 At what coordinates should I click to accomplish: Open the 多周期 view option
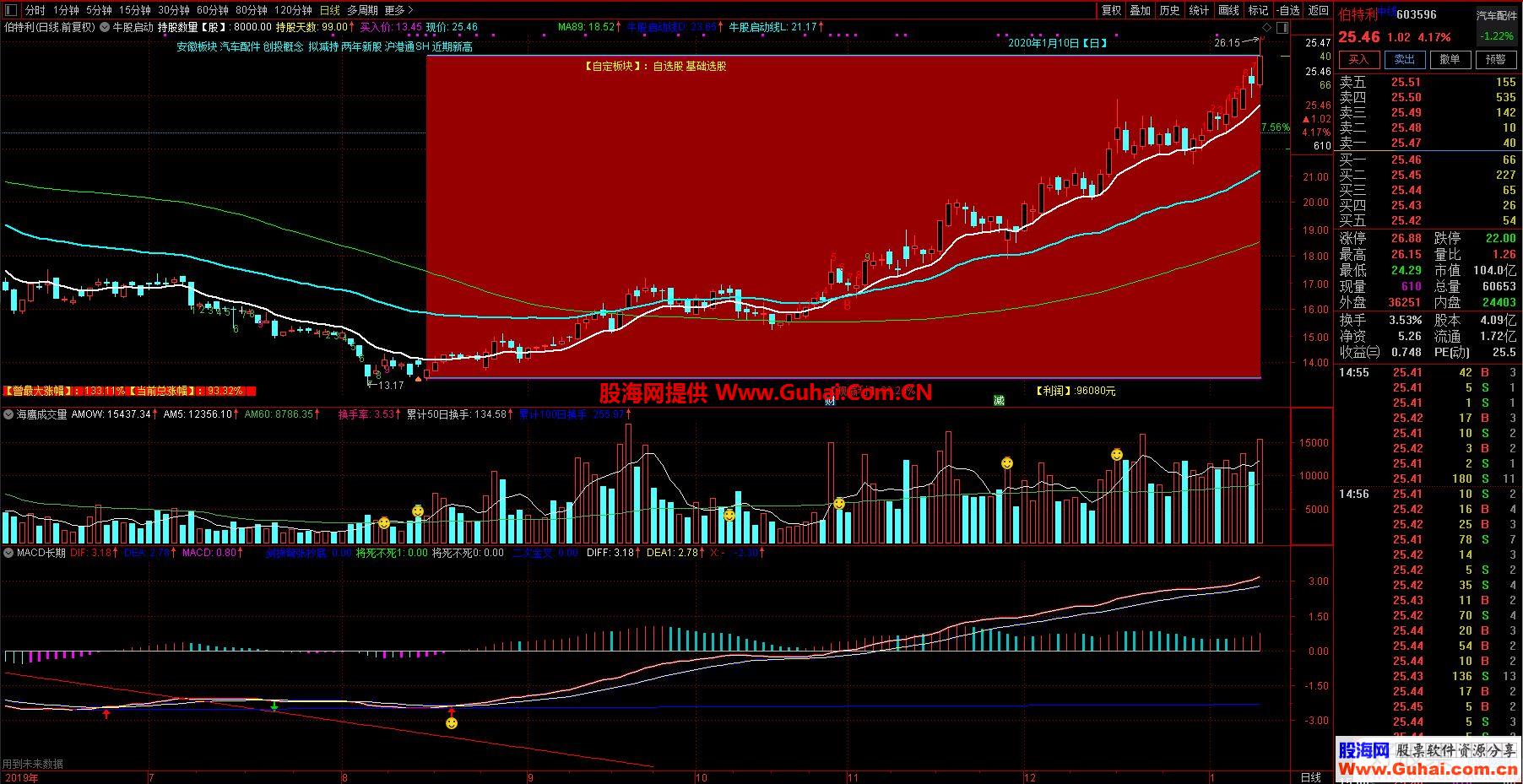[x=361, y=10]
